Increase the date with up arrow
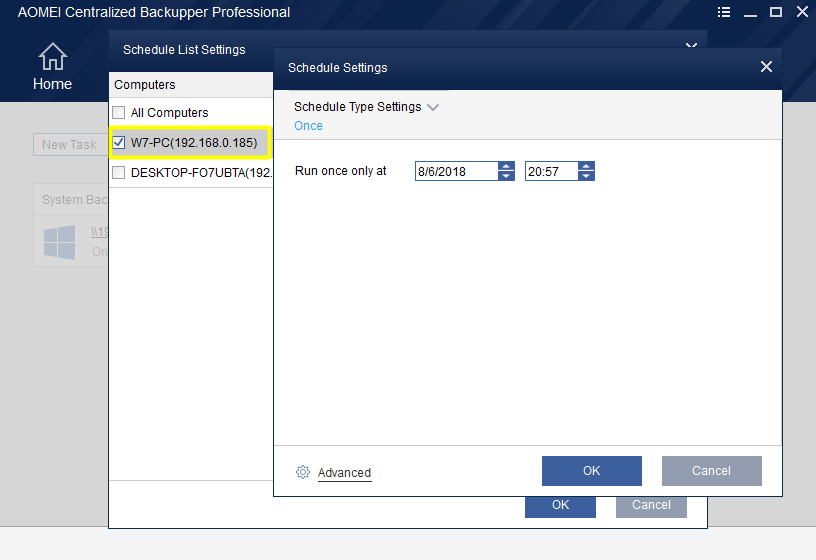The height and width of the screenshot is (560, 816). [506, 167]
